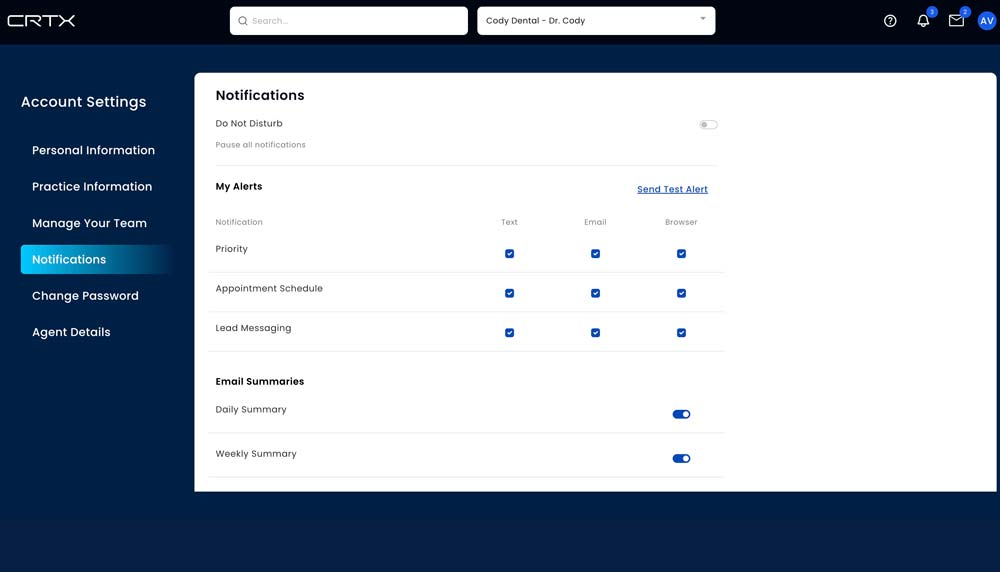Viewport: 1000px width, 572px height.
Task: Click the magnifier icon in search bar
Action: click(x=243, y=21)
